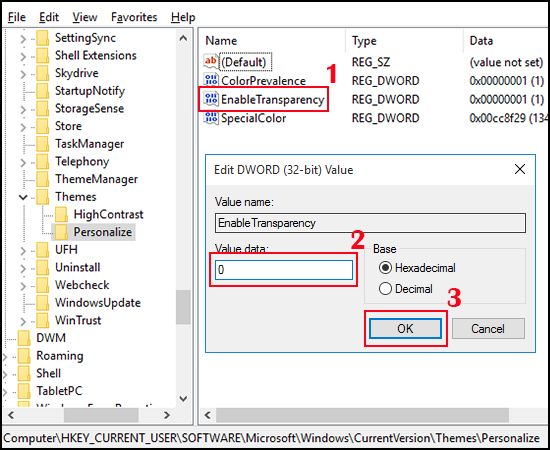Open the File menu

coord(17,17)
